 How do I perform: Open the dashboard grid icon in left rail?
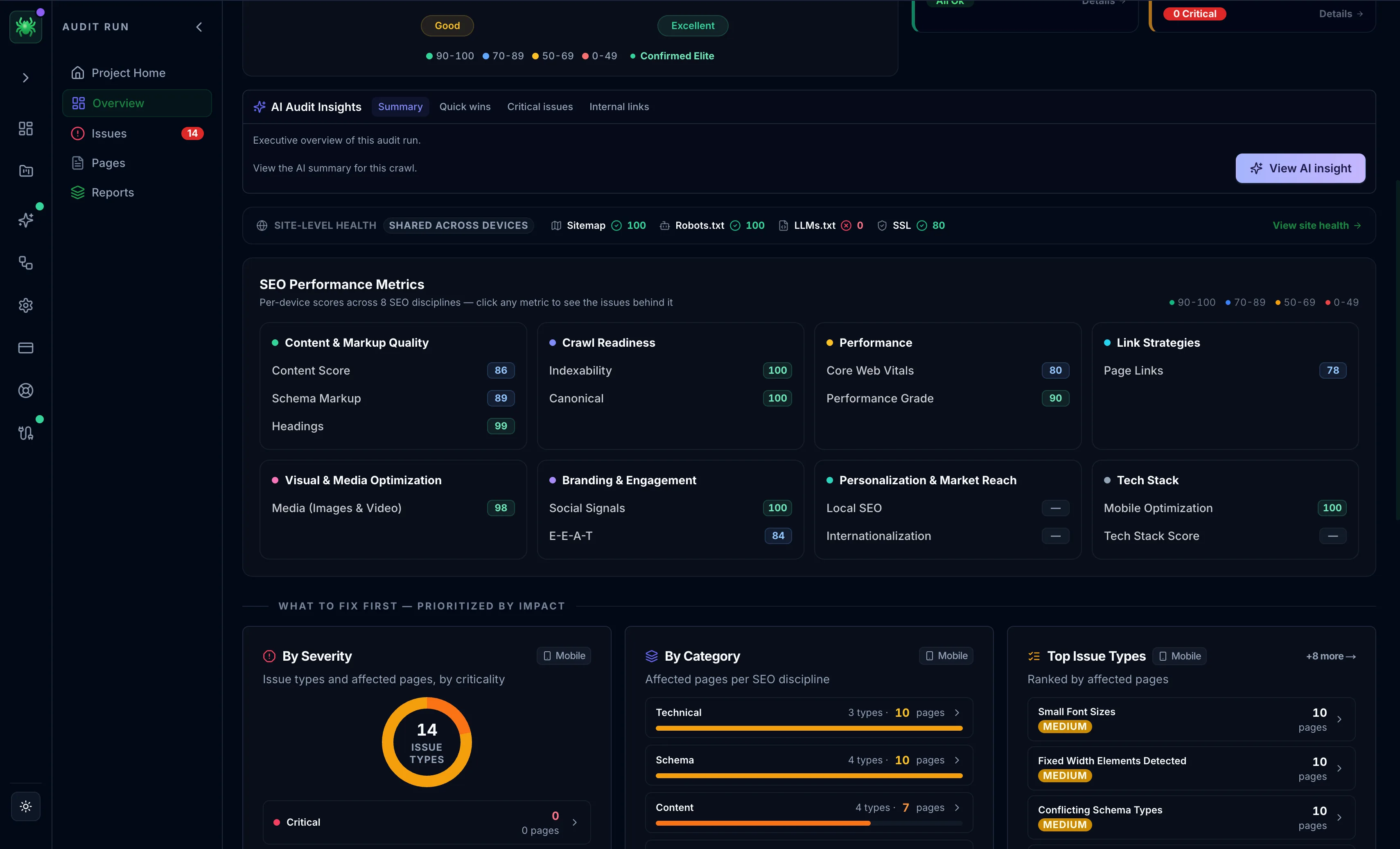25,129
